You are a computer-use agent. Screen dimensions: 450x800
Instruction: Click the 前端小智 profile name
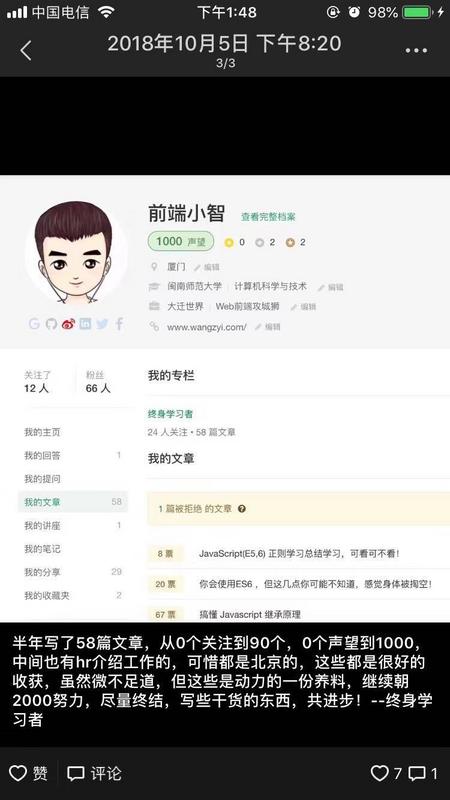(x=186, y=213)
